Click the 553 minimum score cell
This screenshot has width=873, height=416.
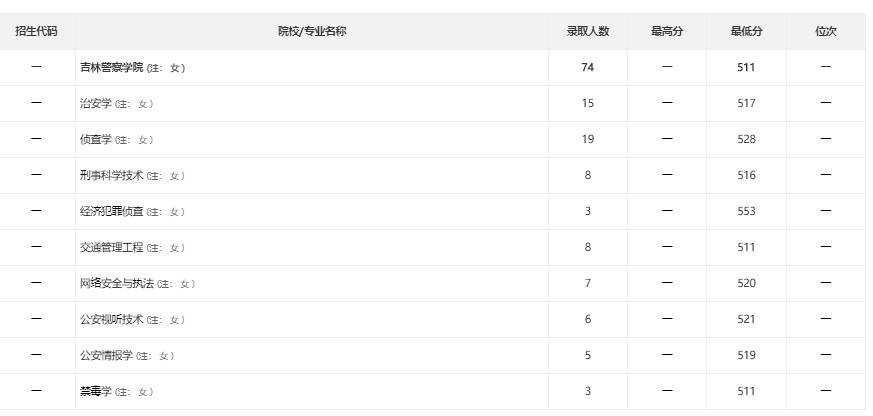746,212
